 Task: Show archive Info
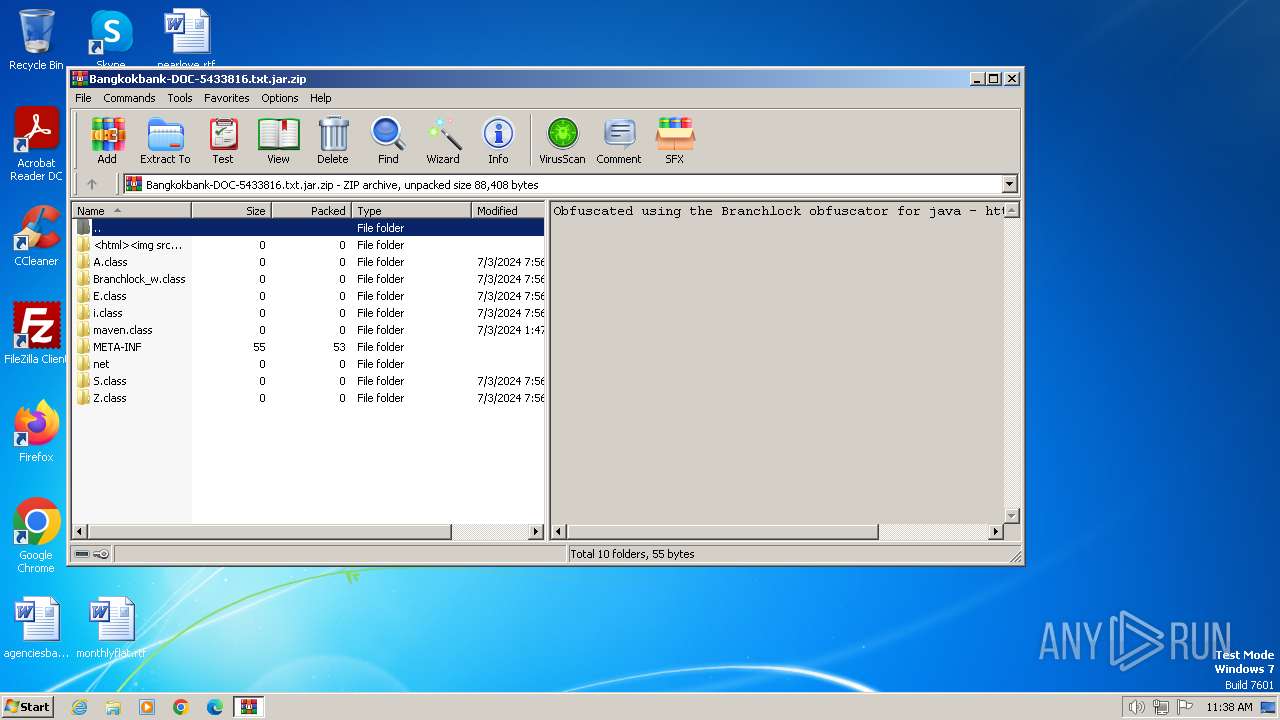click(498, 141)
